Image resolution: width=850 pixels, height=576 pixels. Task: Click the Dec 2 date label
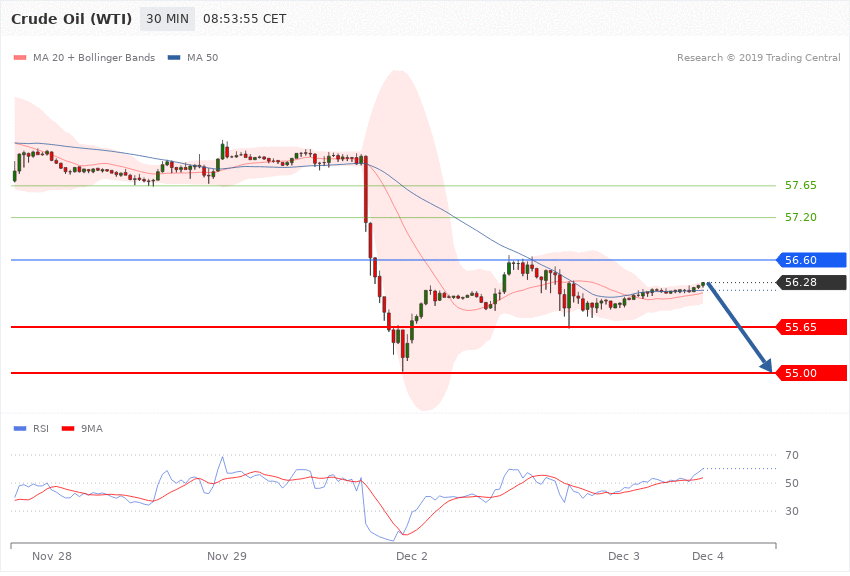tap(411, 556)
